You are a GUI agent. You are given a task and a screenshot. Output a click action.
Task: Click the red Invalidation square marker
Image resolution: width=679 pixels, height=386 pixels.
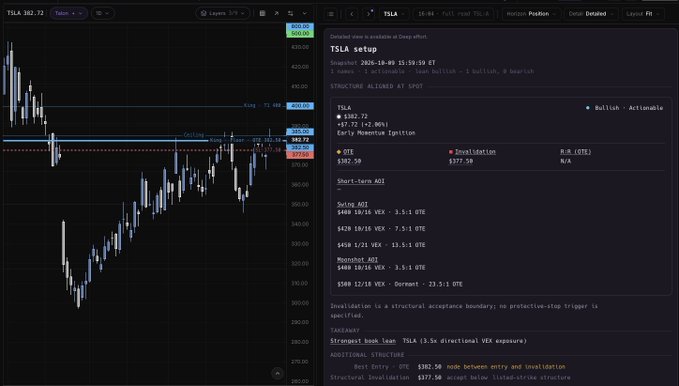(451, 152)
